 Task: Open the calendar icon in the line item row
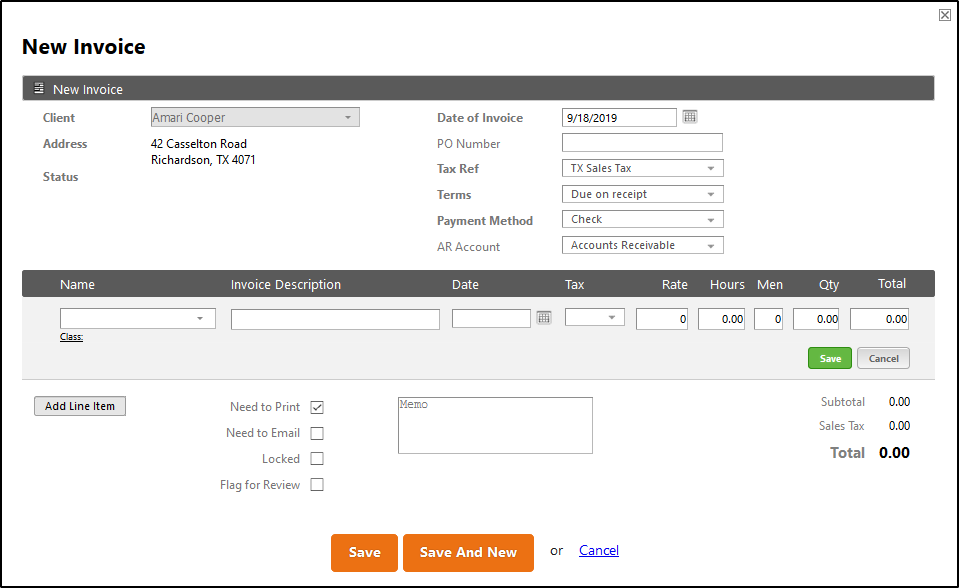click(x=543, y=318)
